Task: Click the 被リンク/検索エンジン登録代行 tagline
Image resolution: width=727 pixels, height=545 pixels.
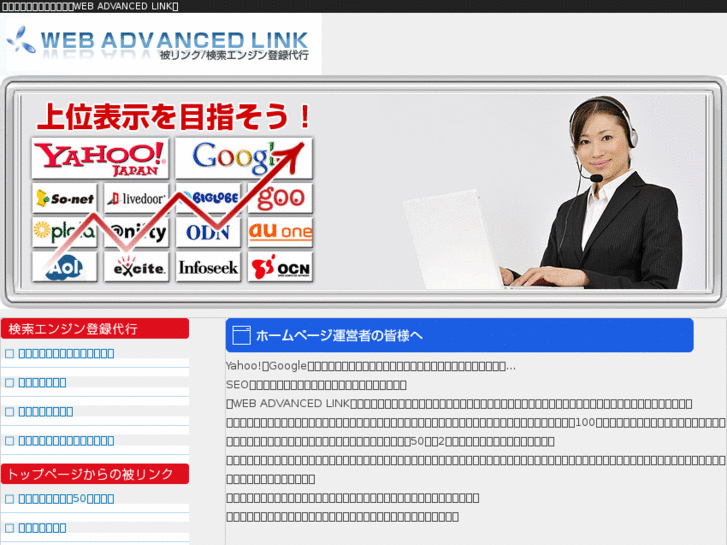Action: (x=234, y=55)
